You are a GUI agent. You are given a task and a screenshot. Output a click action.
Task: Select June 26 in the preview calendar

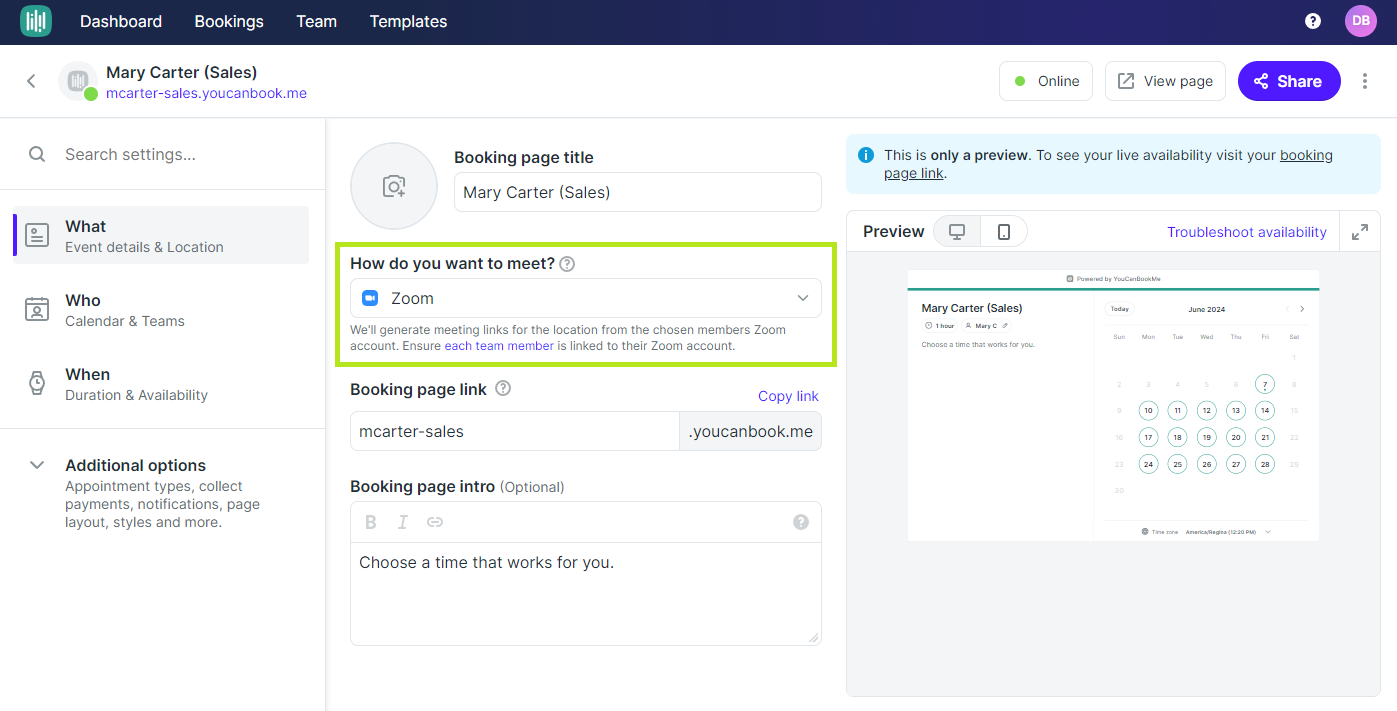1207,464
